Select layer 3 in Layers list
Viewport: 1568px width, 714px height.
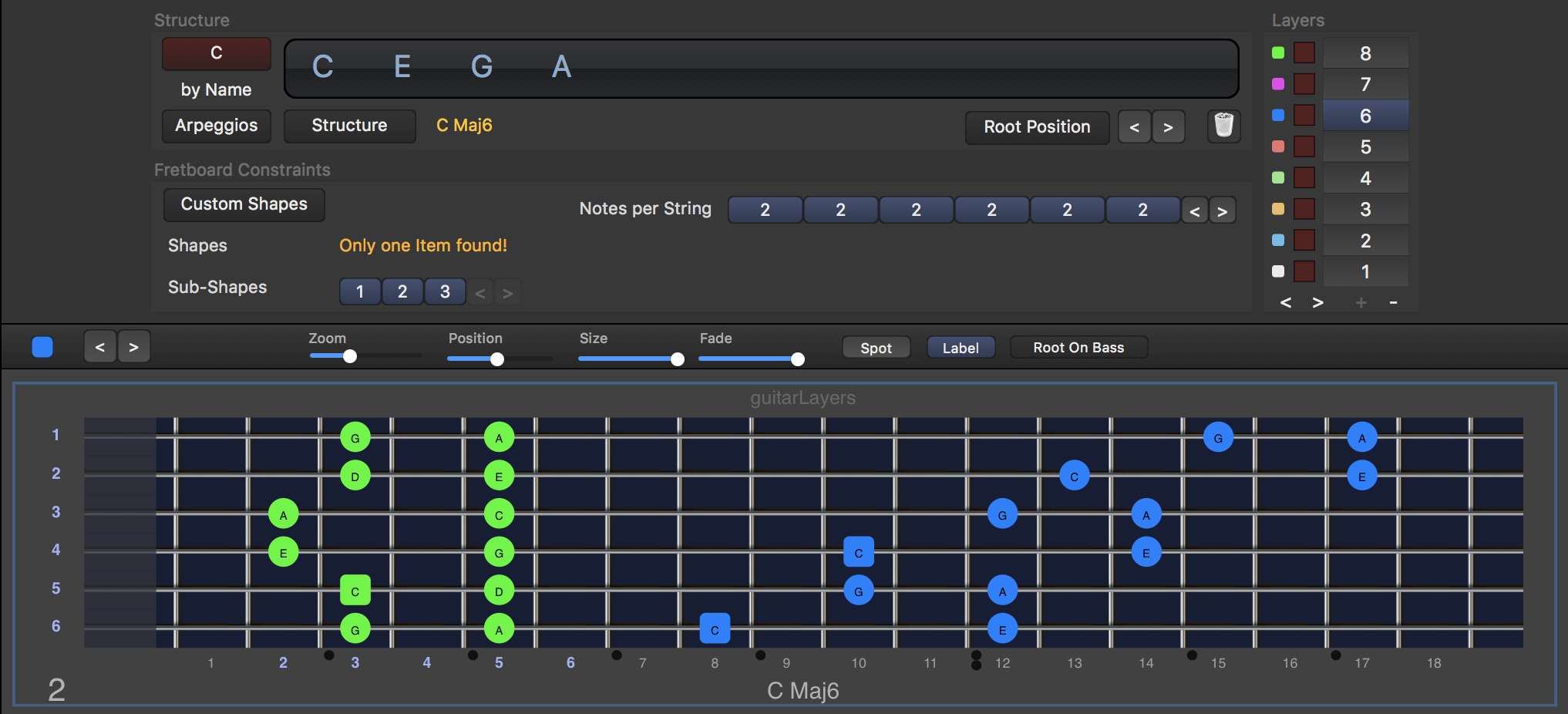(x=1364, y=209)
